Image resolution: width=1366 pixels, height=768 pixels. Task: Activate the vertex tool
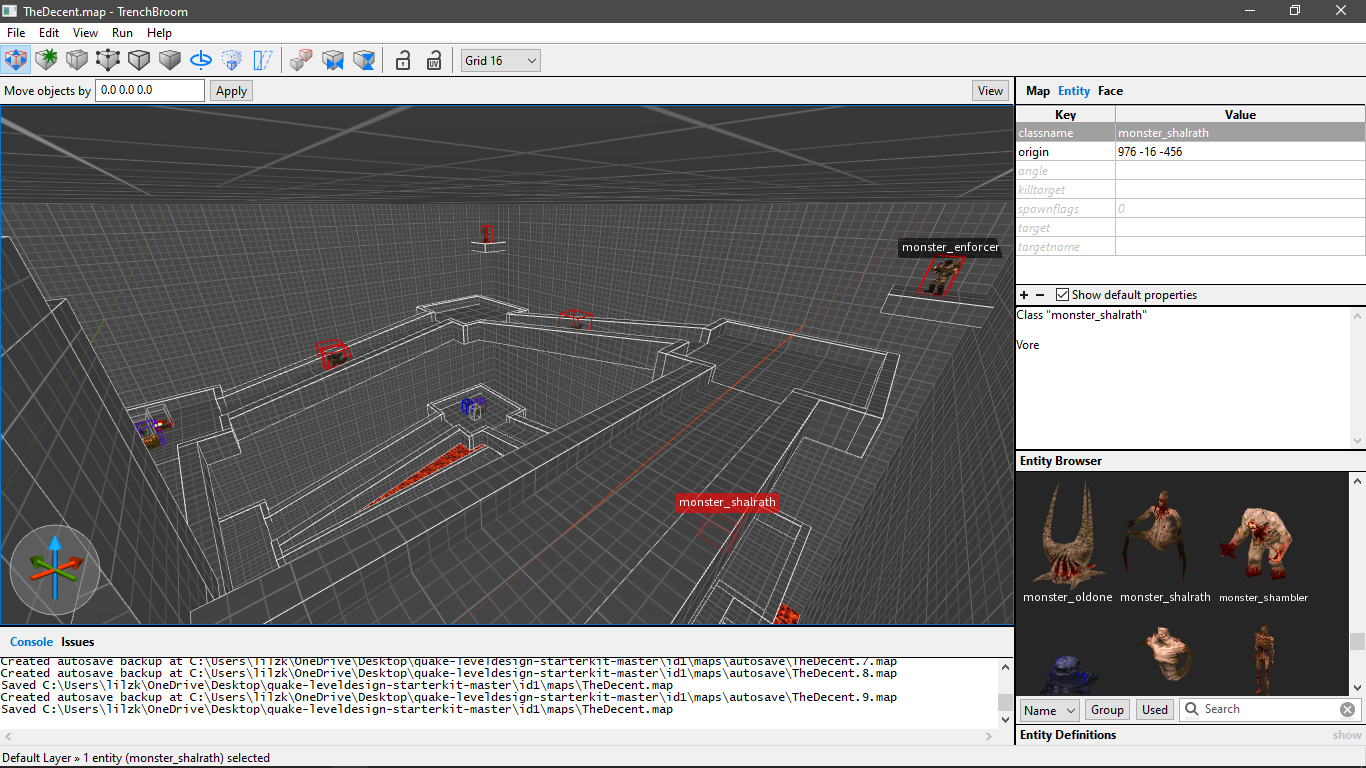108,60
